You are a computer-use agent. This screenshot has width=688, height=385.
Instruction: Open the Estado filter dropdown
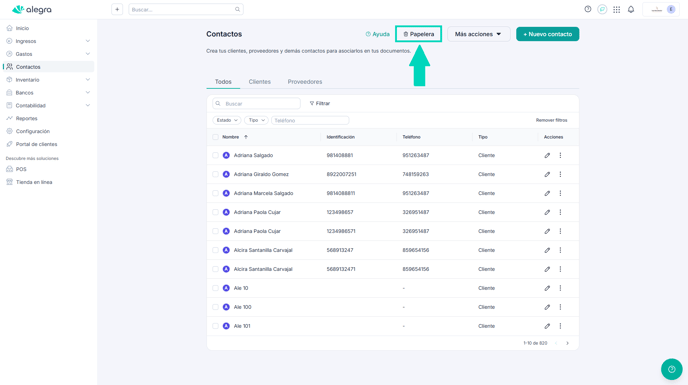click(227, 120)
